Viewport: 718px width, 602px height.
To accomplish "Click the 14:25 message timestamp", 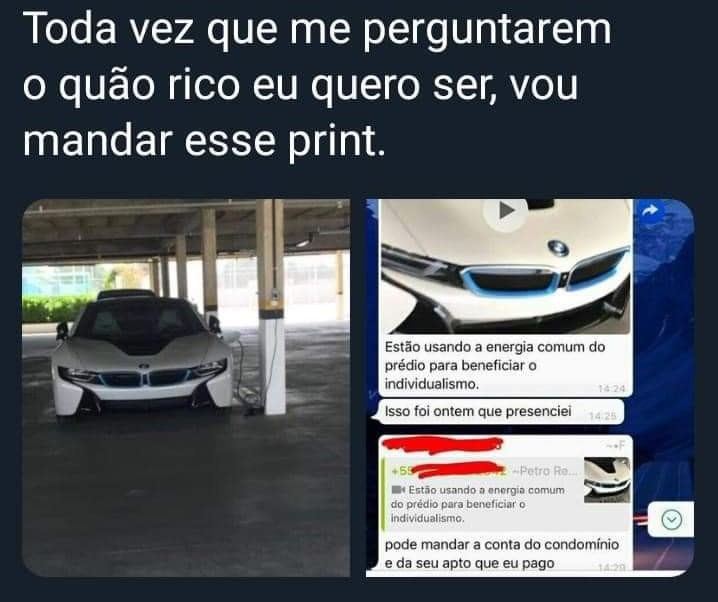I will point(602,416).
